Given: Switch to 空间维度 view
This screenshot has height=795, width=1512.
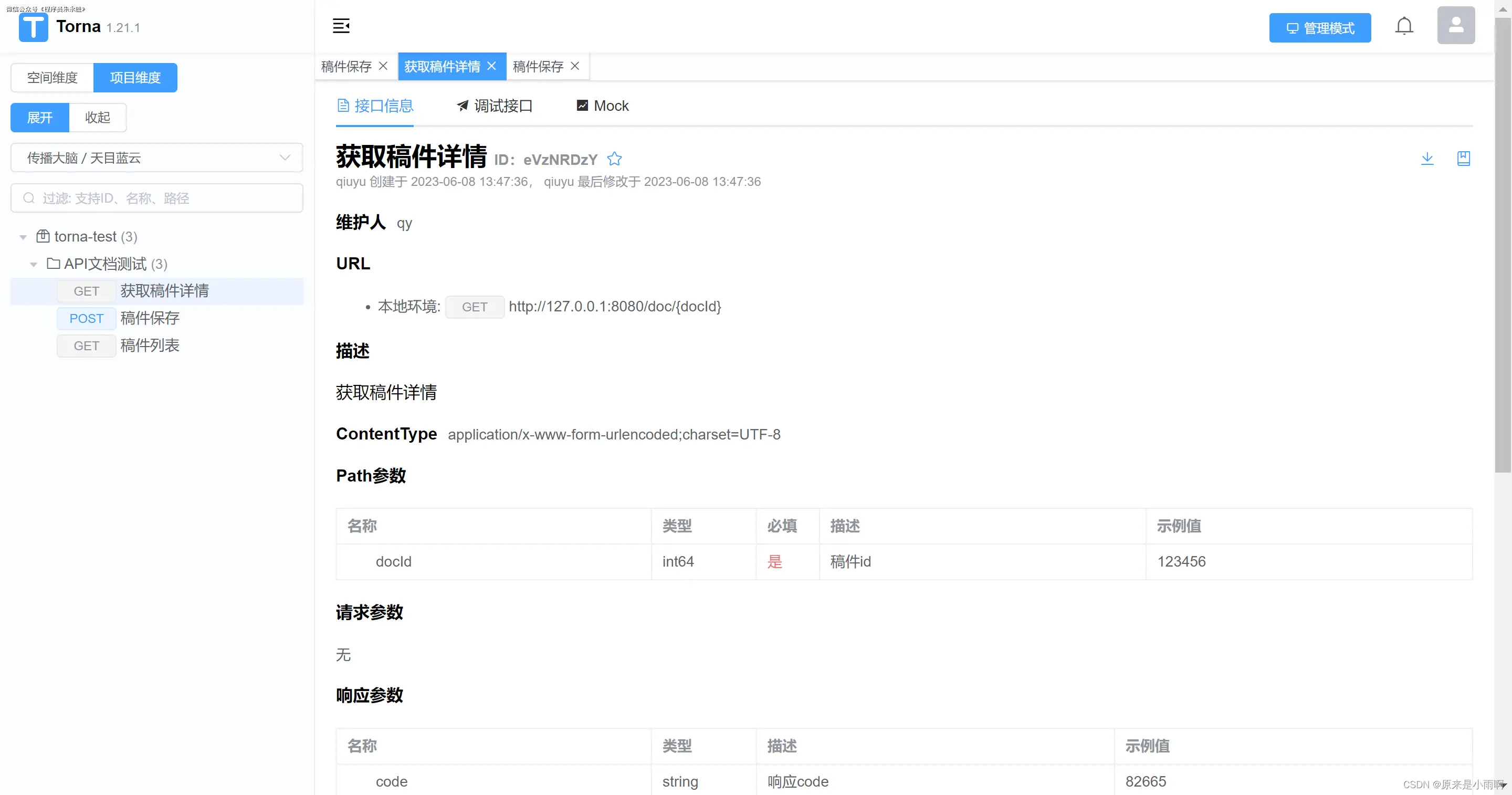Looking at the screenshot, I should tap(52, 78).
